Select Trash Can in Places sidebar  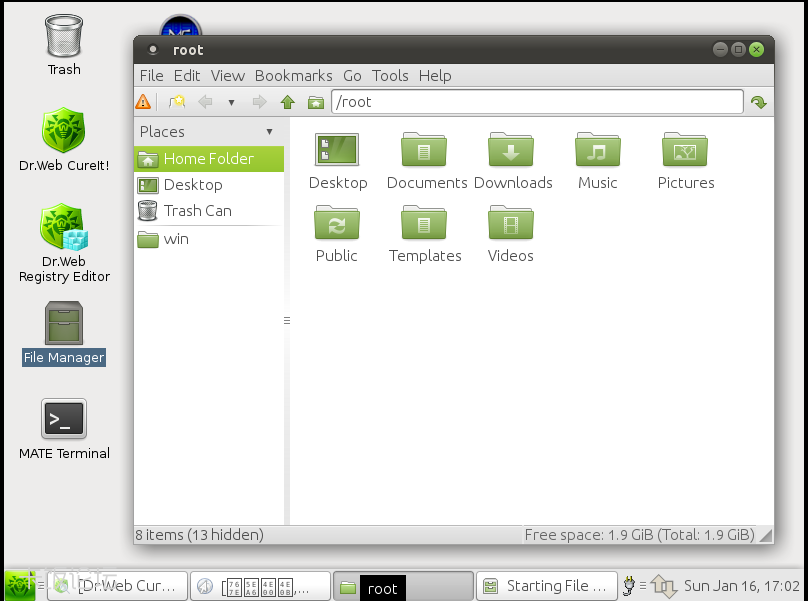pos(197,211)
